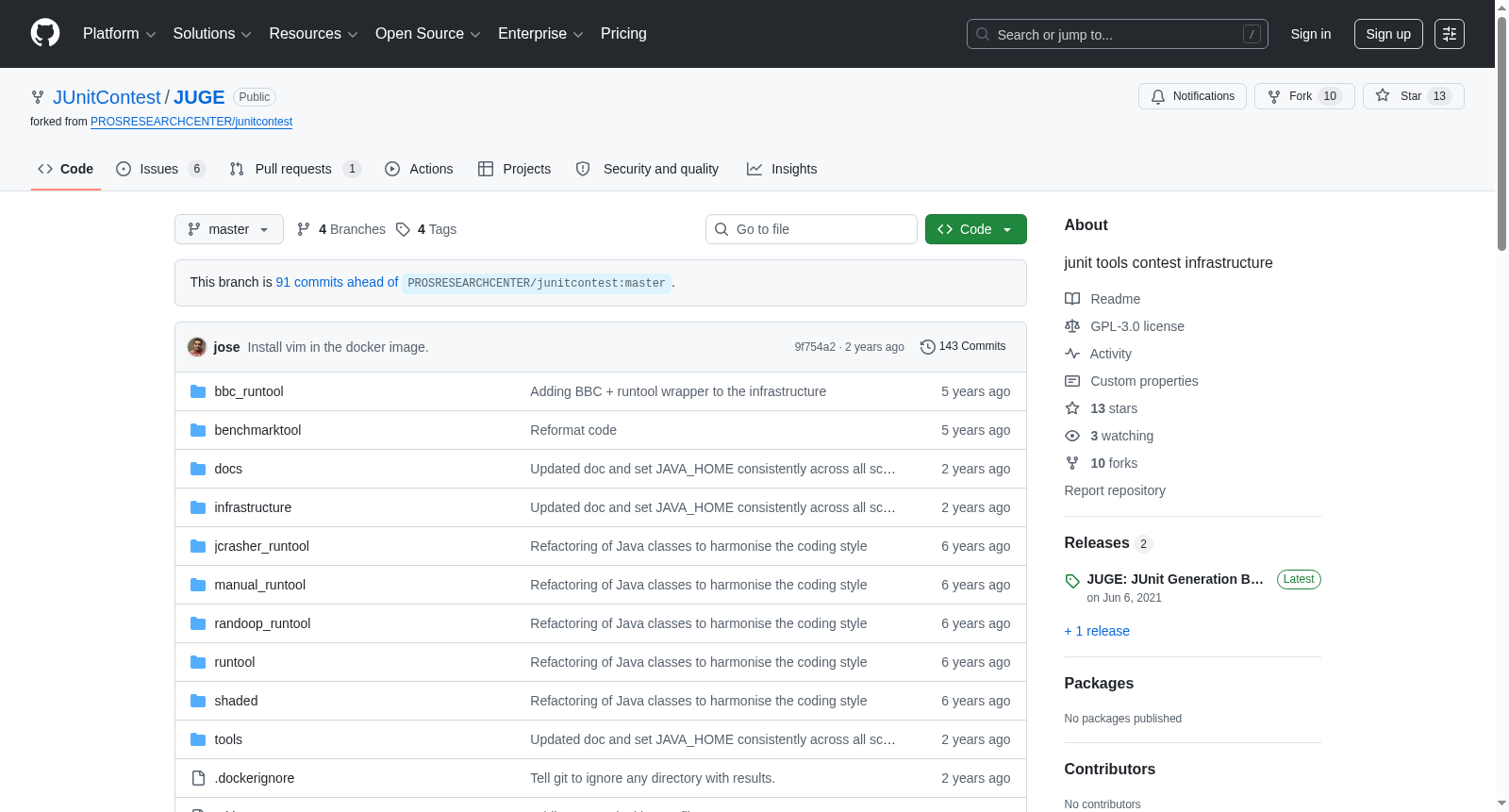Open the benchmarktool folder
This screenshot has width=1509, height=812.
(257, 430)
